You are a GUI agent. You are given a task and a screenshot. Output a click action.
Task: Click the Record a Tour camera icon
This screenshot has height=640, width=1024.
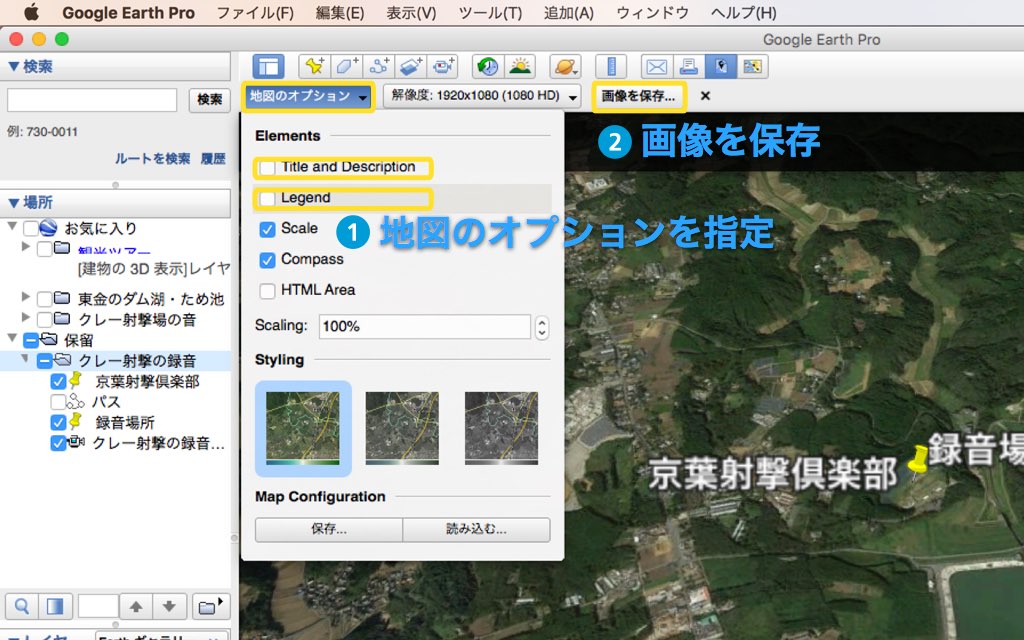[443, 66]
